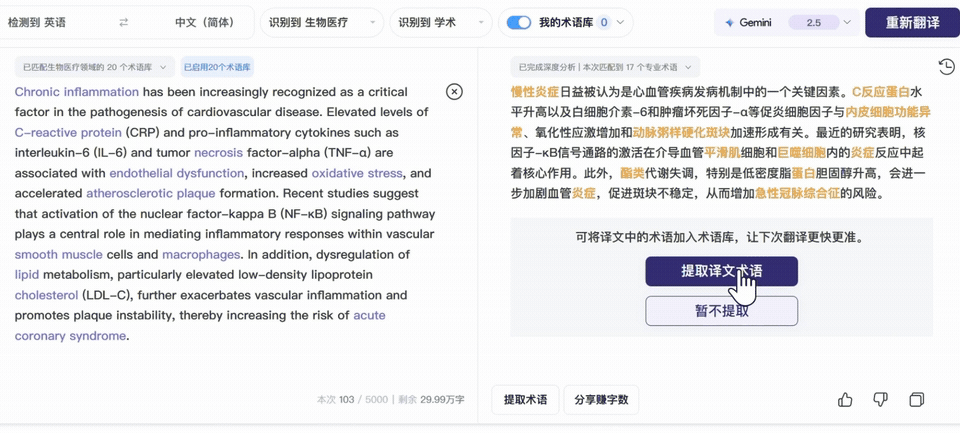This screenshot has width=960, height=433.
Task: Click the 分享赚字数 button
Action: click(601, 400)
